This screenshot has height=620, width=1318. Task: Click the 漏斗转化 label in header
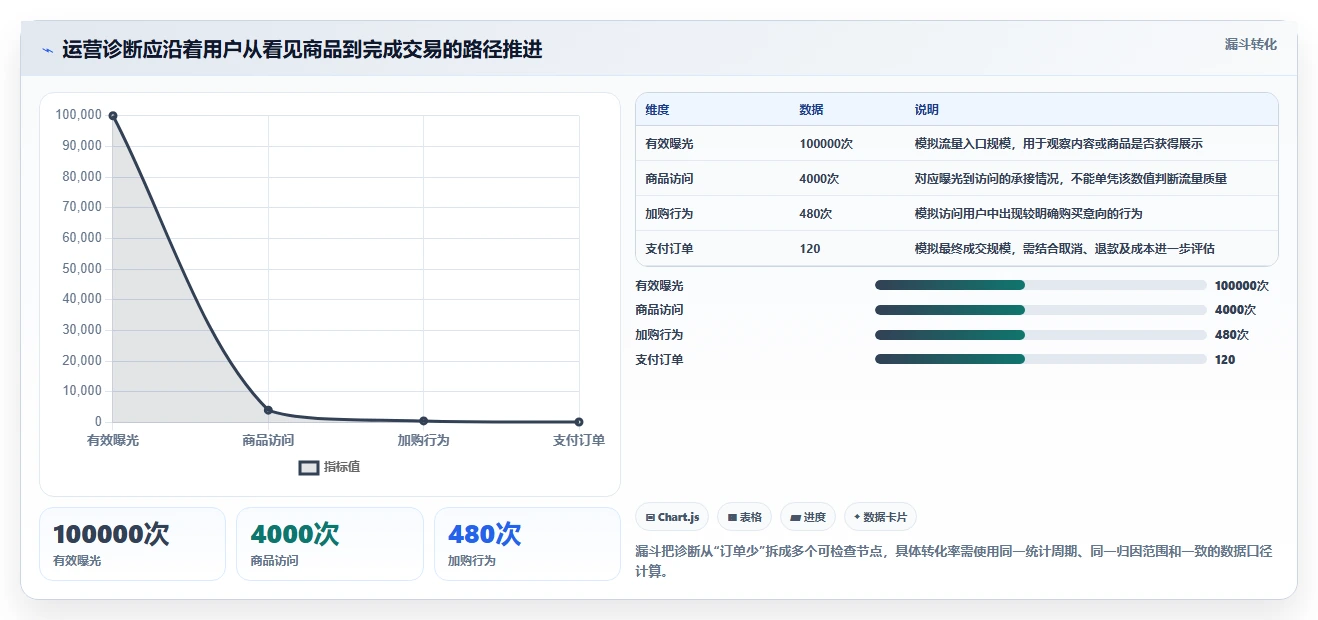pyautogui.click(x=1250, y=44)
